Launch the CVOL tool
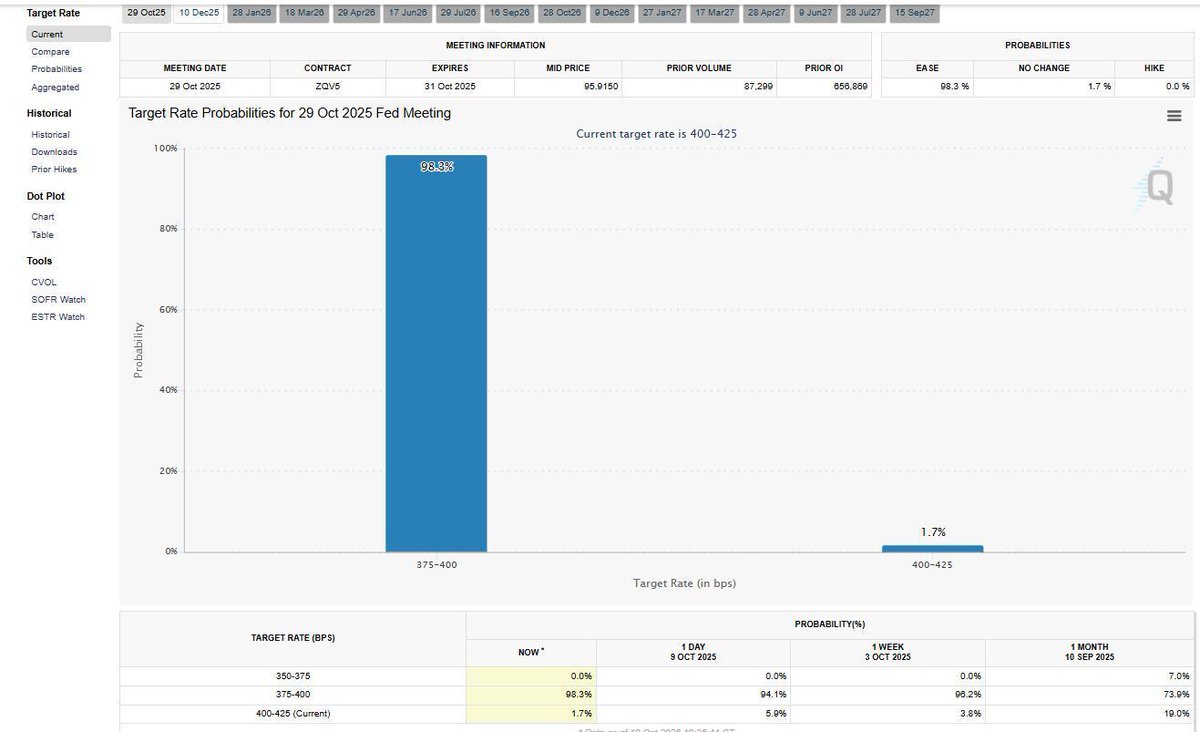The image size is (1200, 732). pos(41,281)
